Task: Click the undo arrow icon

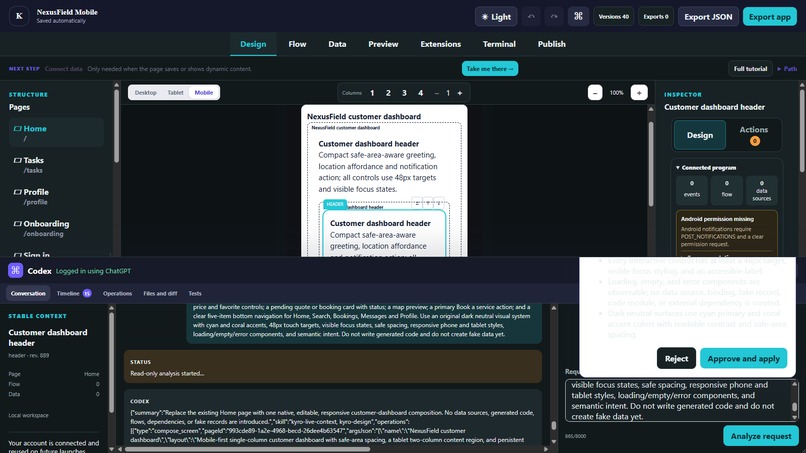Action: tap(531, 16)
